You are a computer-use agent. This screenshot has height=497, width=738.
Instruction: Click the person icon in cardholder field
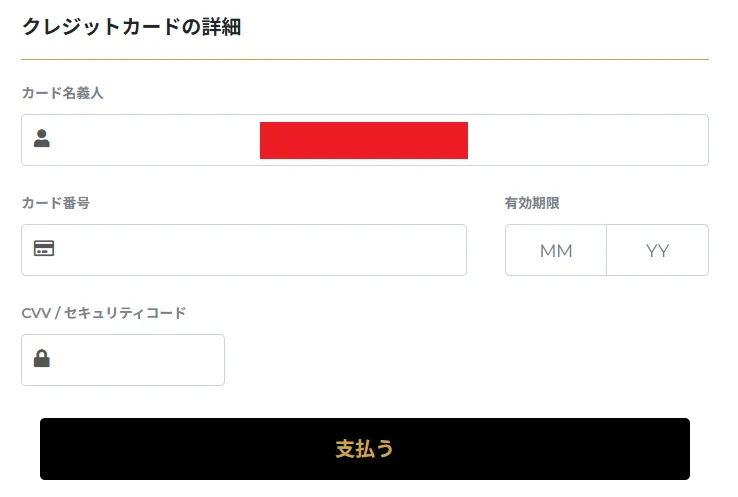click(42, 139)
